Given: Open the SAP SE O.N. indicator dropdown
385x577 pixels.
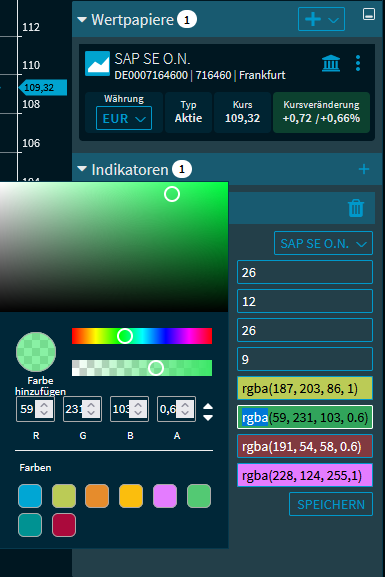Looking at the screenshot, I should coord(323,243).
